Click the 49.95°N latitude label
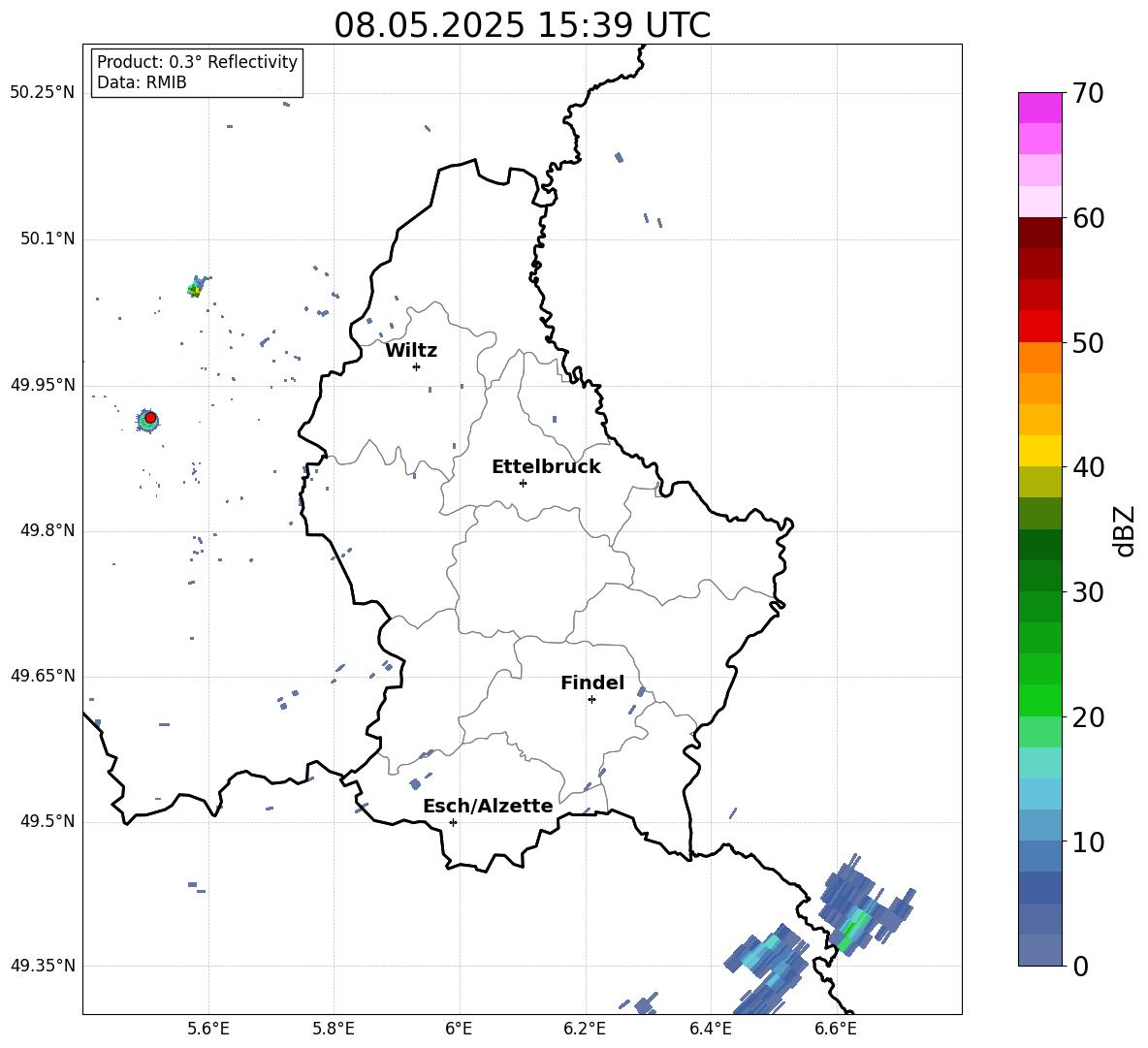The width and height of the screenshot is (1148, 1048). click(x=43, y=385)
